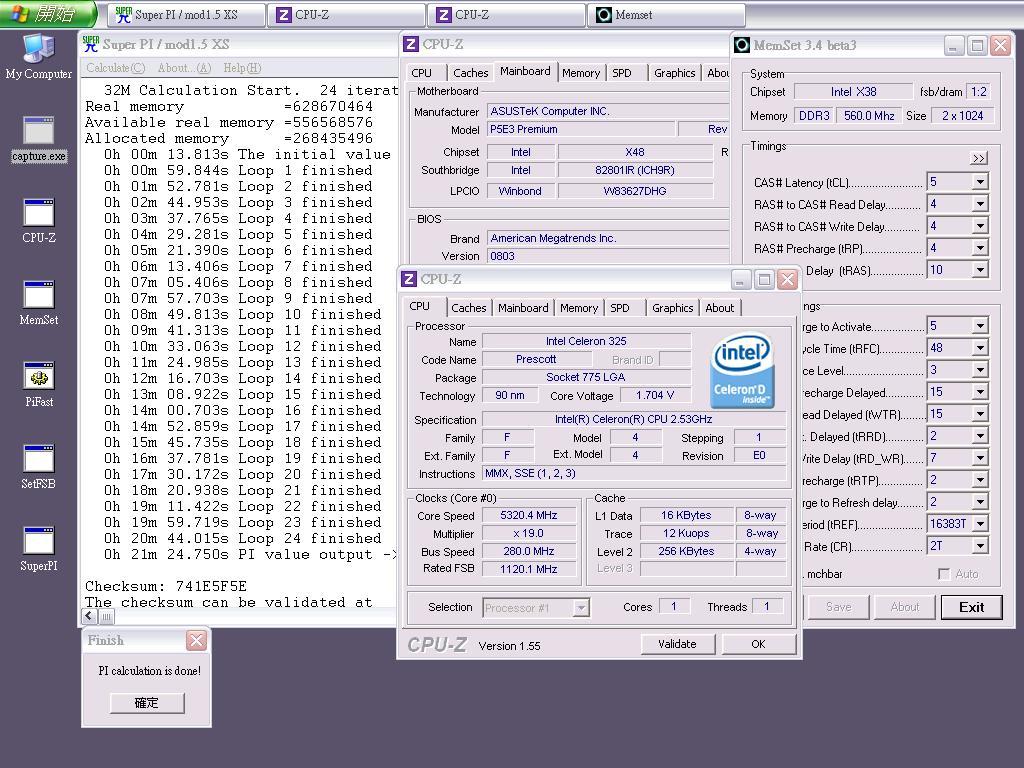Open Graphics tab in front CPU-Z
Image resolution: width=1024 pixels, height=768 pixels.
[x=673, y=308]
